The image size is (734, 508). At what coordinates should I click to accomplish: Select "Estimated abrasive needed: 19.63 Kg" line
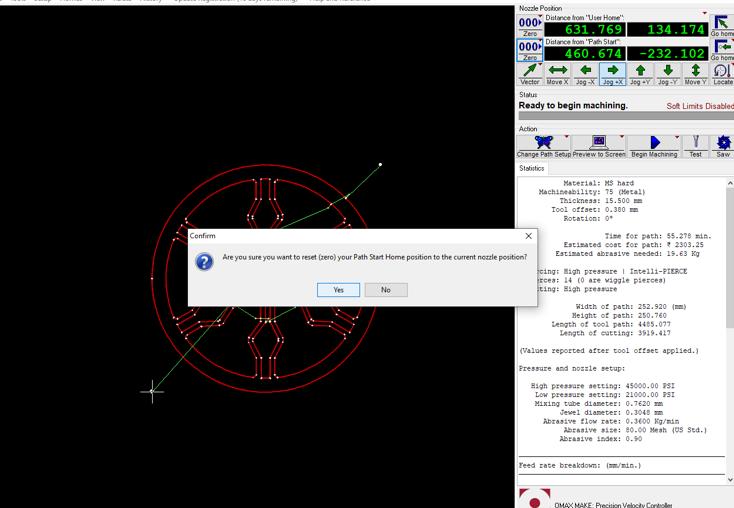click(x=627, y=254)
